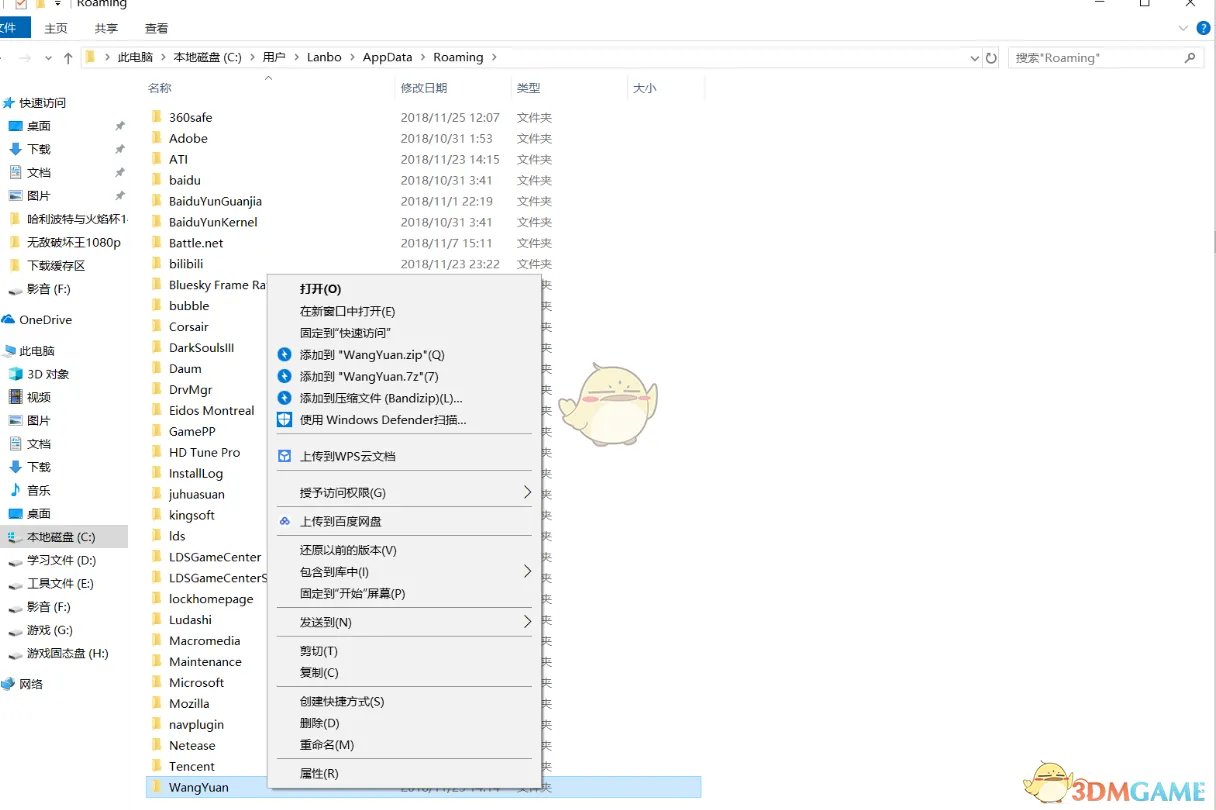Click the search magnifier icon
Viewport: 1216px width, 810px height.
tap(1190, 58)
